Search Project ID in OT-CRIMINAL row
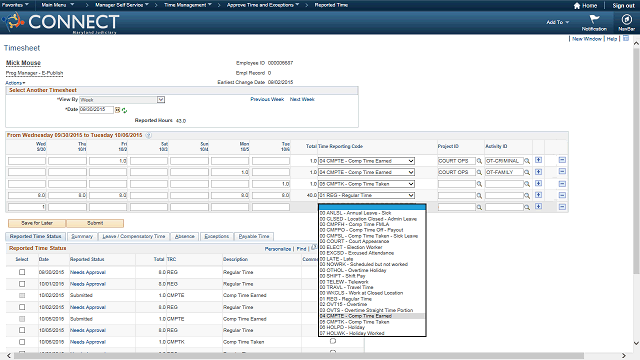The image size is (640, 360). click(x=480, y=161)
